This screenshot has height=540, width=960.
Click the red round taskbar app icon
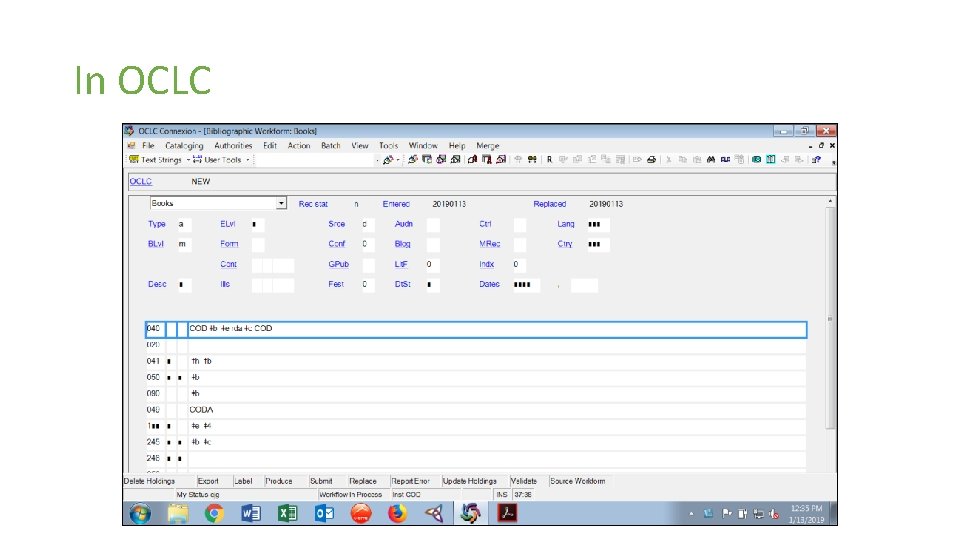point(361,513)
